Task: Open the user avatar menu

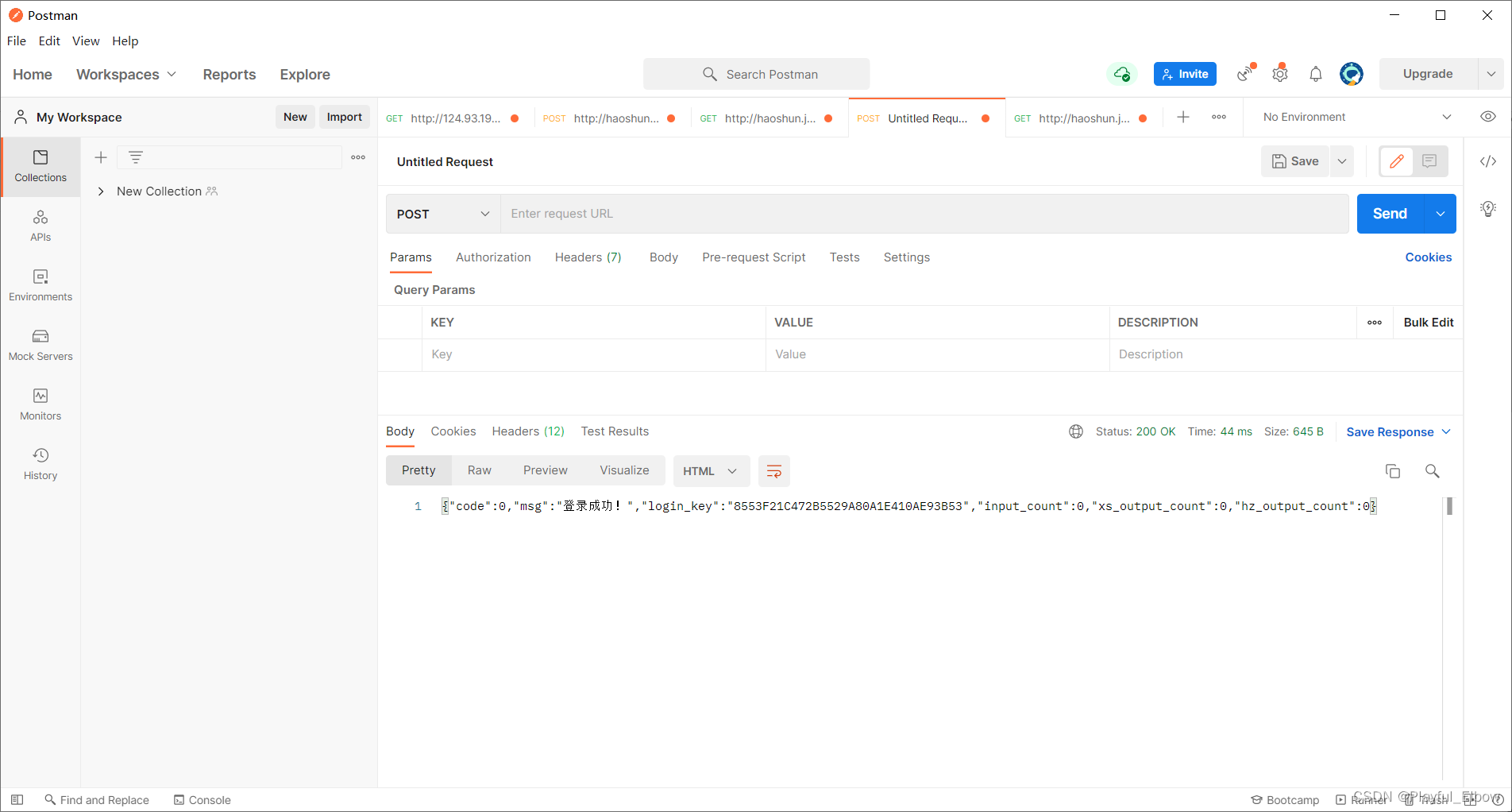Action: coord(1352,74)
